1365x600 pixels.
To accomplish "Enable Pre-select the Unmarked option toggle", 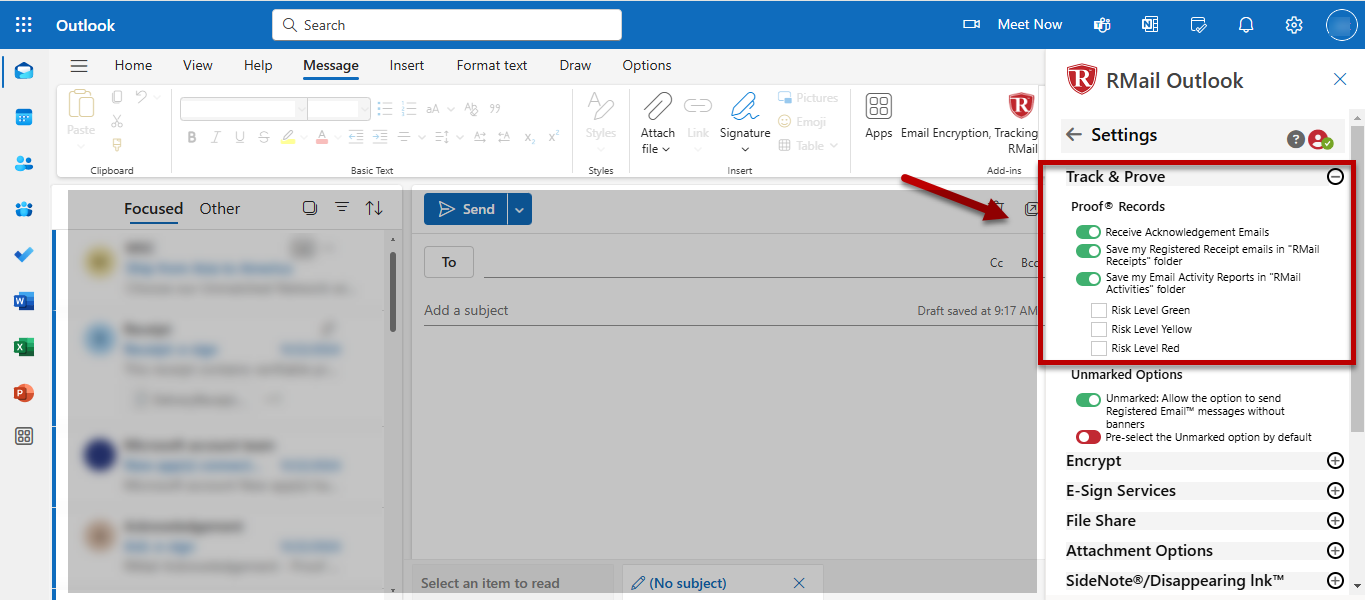I will click(x=1088, y=437).
